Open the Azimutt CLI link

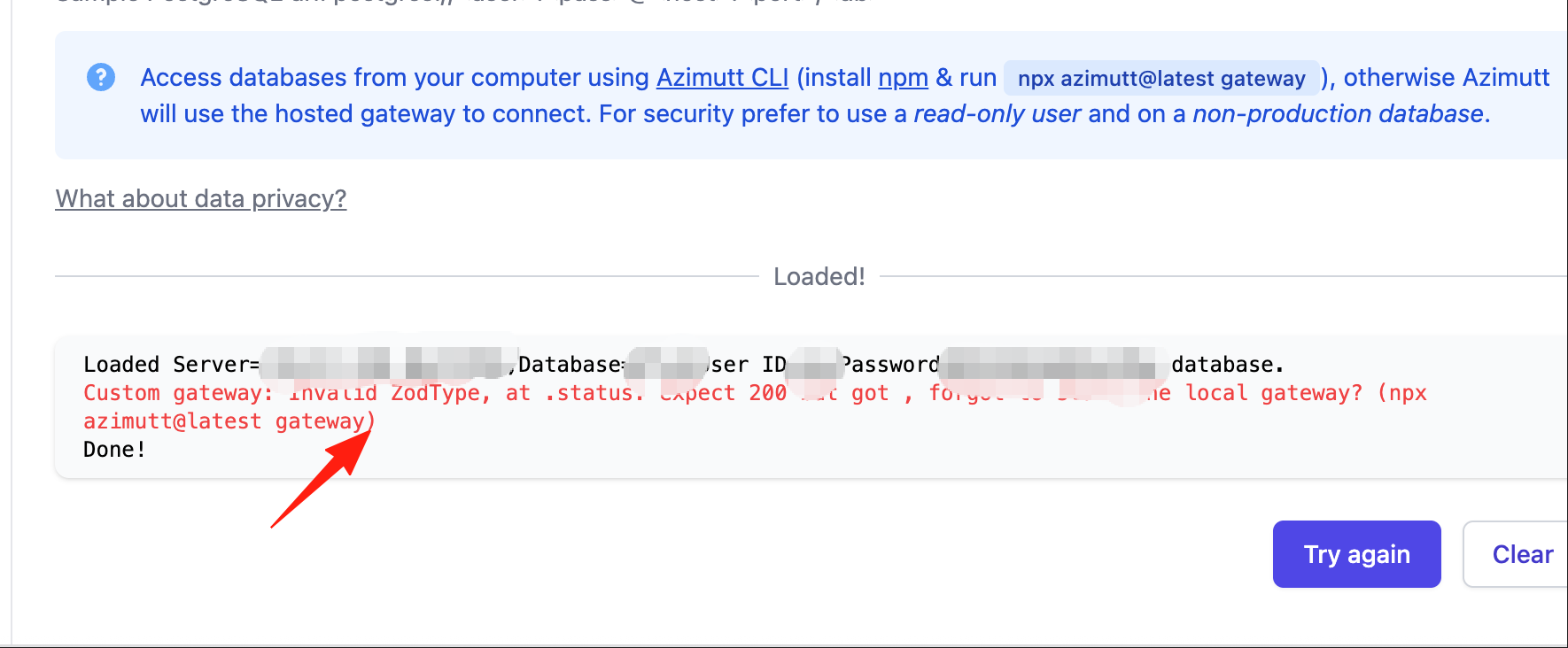point(722,78)
